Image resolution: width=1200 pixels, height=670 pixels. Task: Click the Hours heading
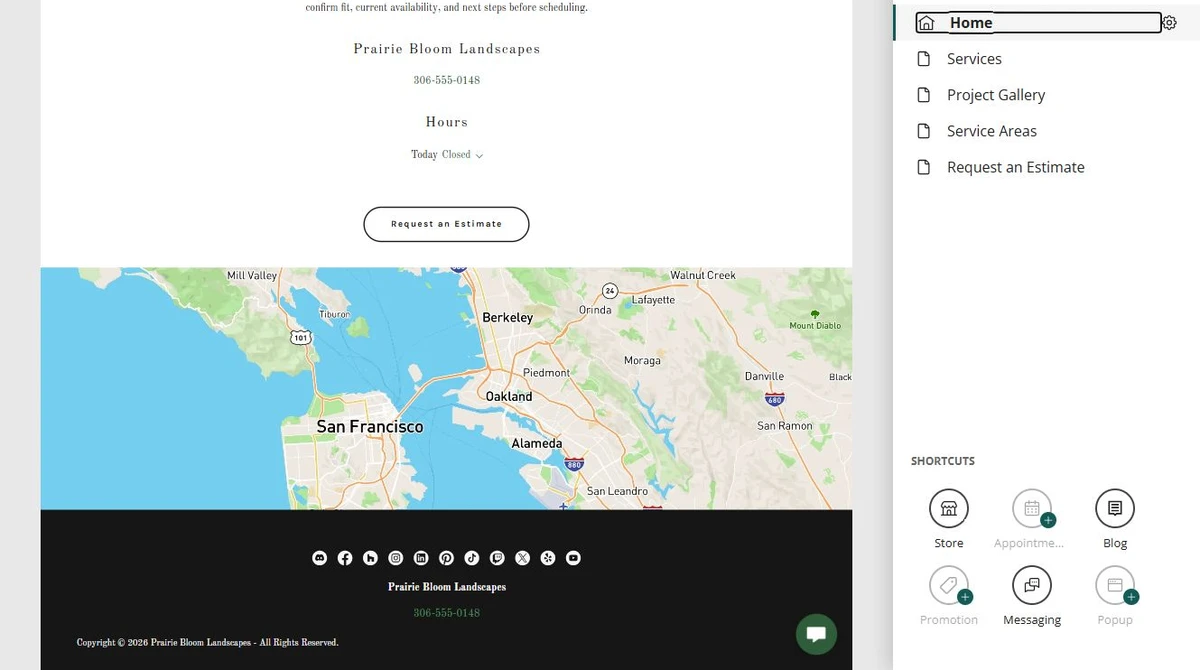click(446, 122)
